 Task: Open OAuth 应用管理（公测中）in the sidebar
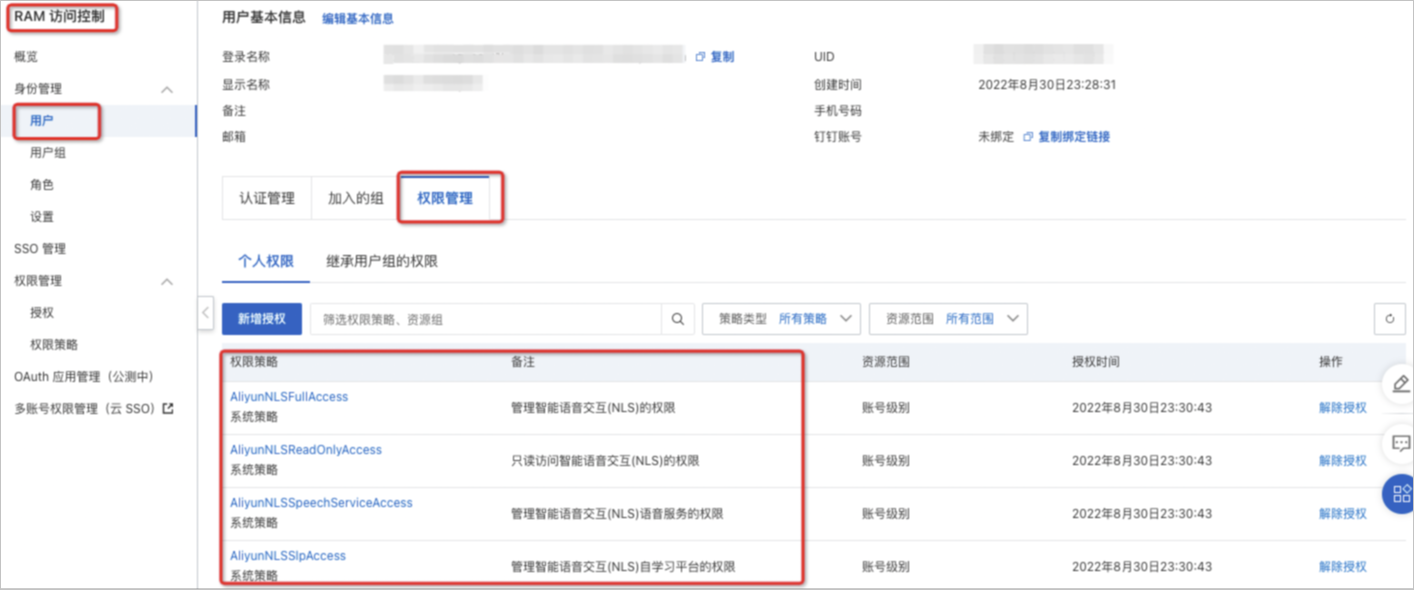tap(84, 377)
